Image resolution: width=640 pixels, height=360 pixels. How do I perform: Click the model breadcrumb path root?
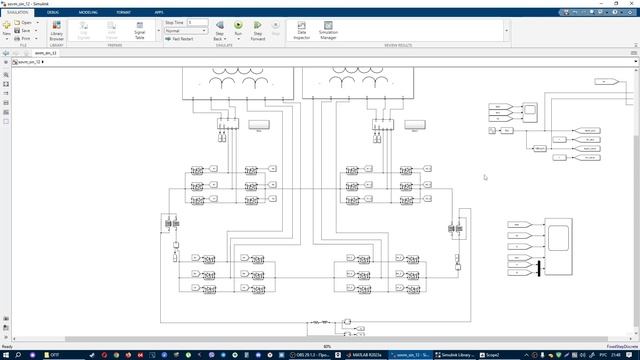point(29,62)
